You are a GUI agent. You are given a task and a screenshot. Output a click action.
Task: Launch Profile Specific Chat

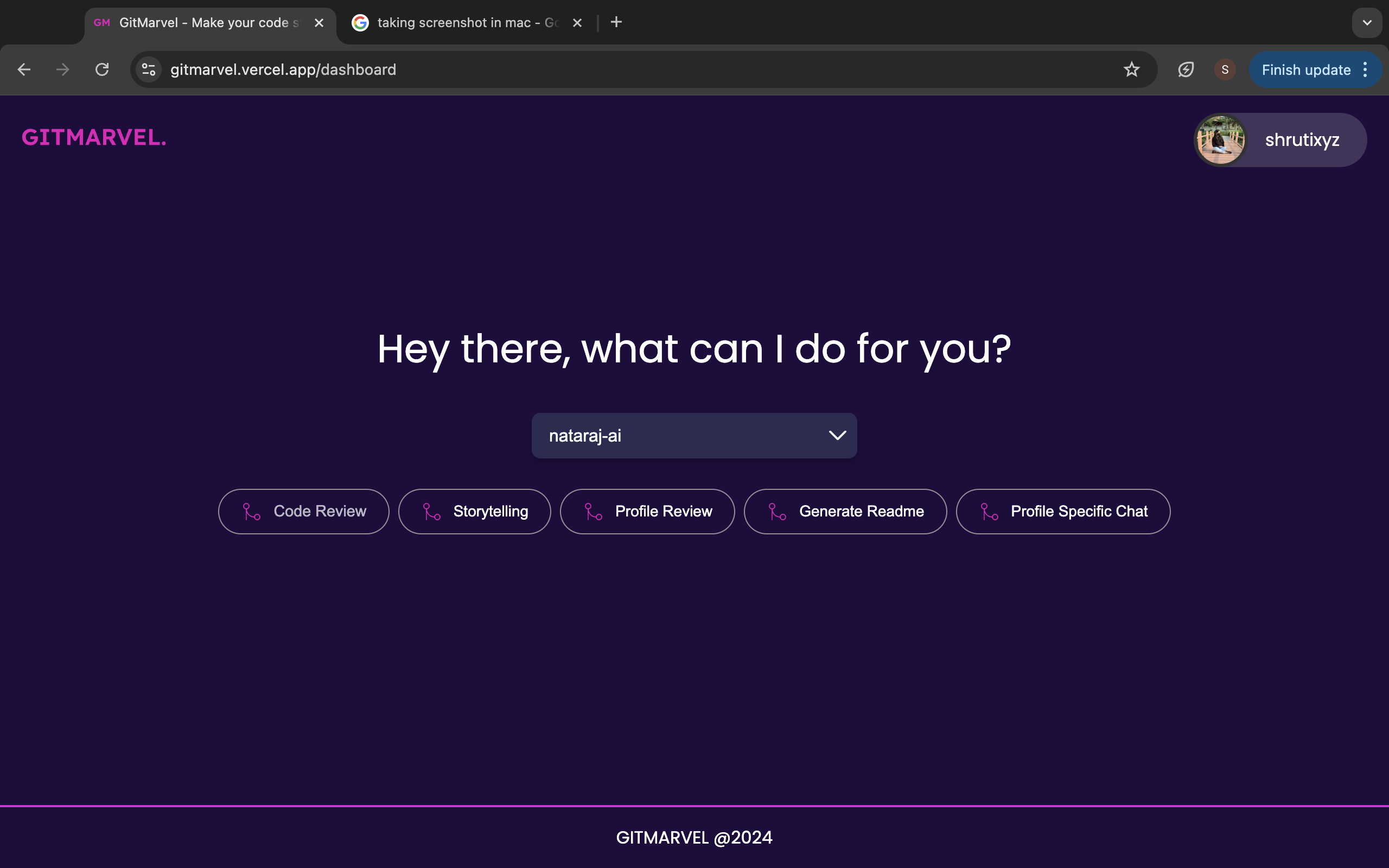[1063, 511]
